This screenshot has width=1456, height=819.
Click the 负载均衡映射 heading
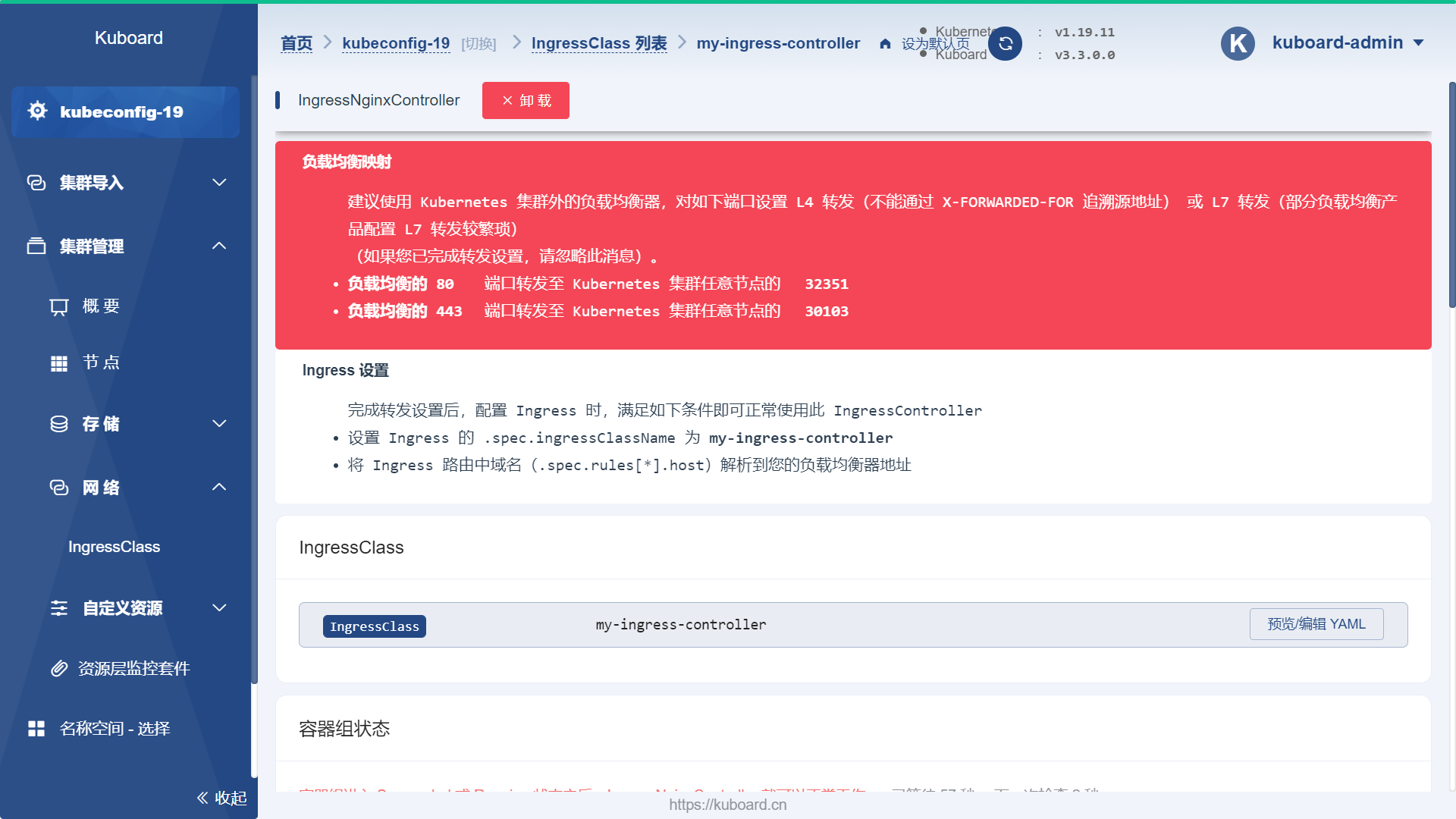point(347,162)
